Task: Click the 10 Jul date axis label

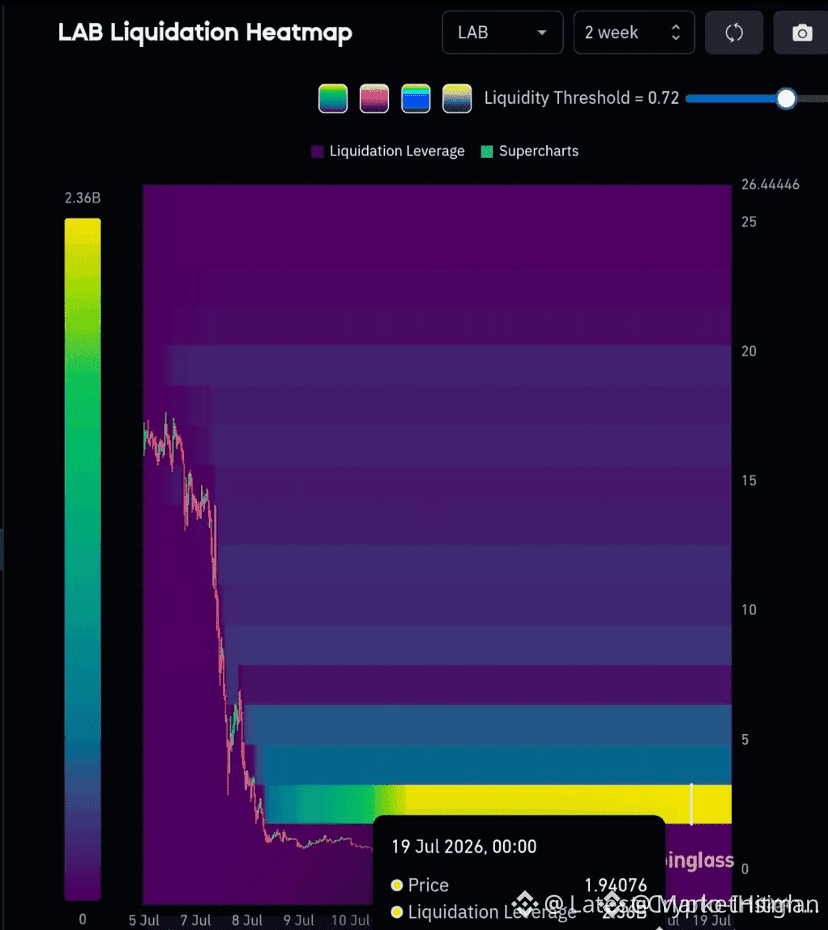Action: [350, 920]
